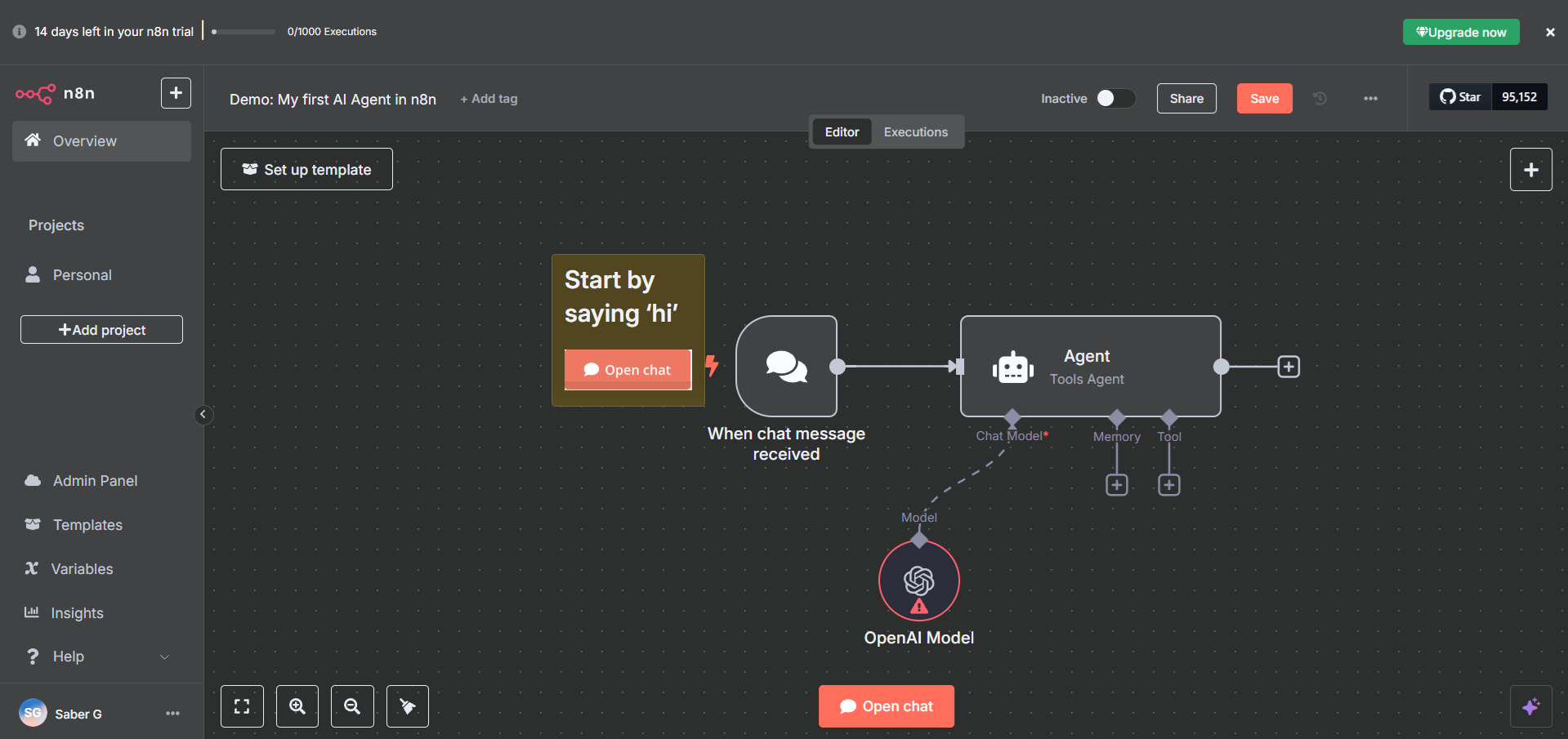Screen dimensions: 1568x739
Task: Open the Variables page
Action: (x=101, y=569)
